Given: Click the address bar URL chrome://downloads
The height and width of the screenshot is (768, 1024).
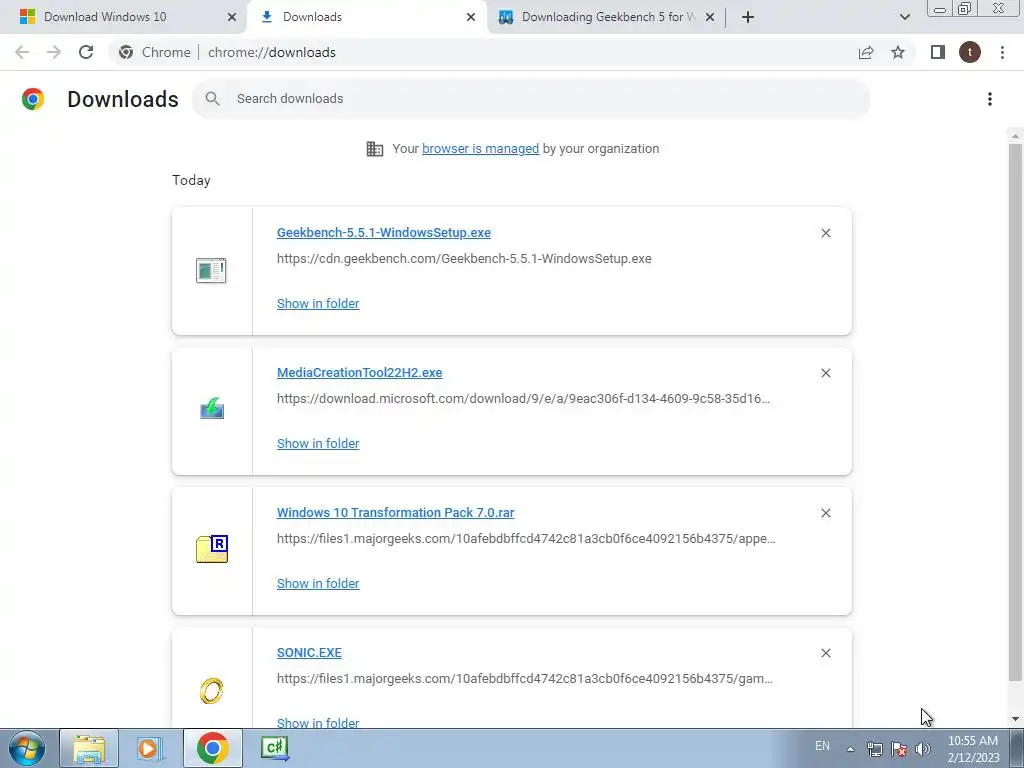Looking at the screenshot, I should (x=272, y=52).
